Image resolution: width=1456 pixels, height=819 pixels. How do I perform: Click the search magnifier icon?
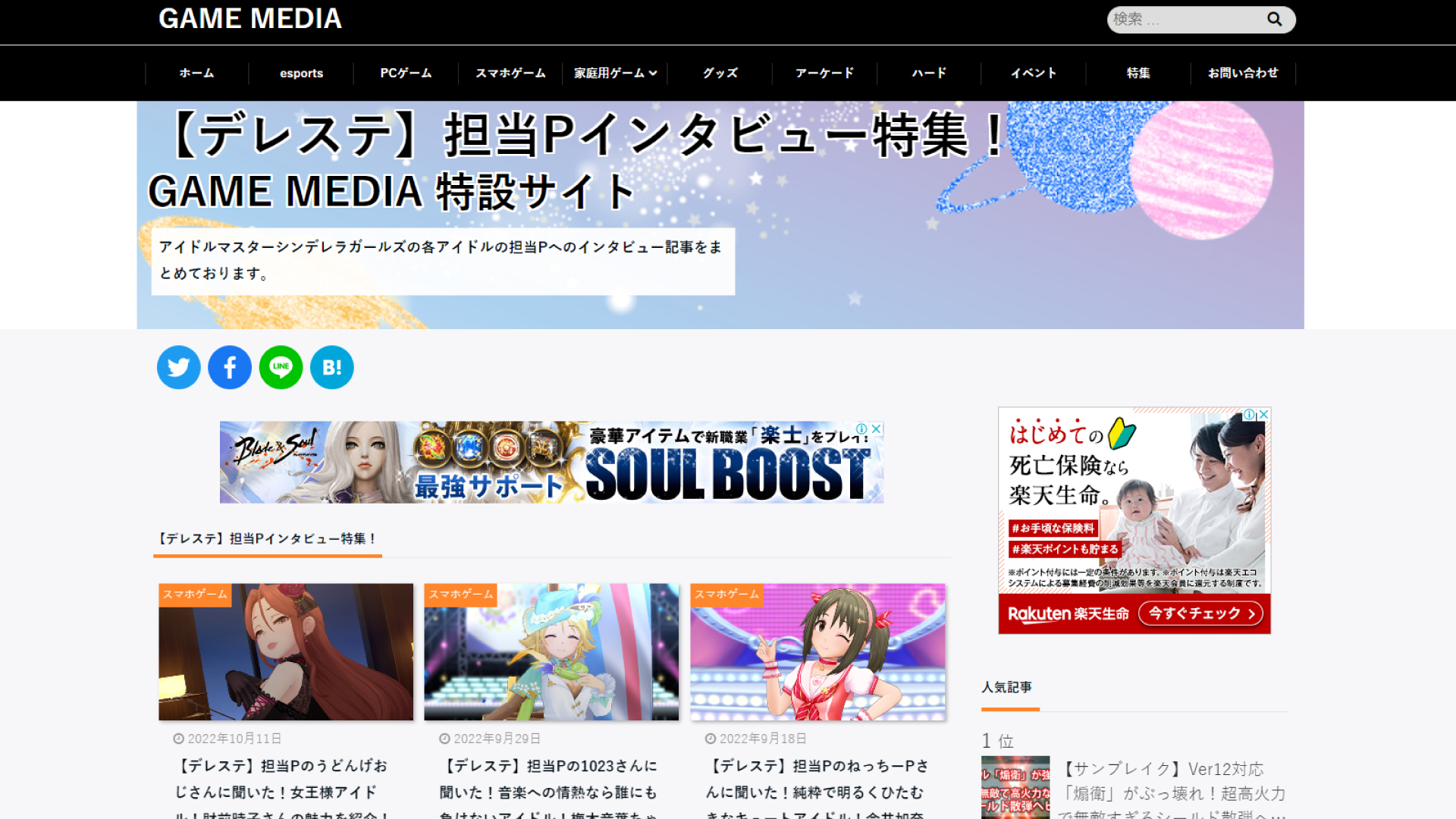[x=1274, y=19]
